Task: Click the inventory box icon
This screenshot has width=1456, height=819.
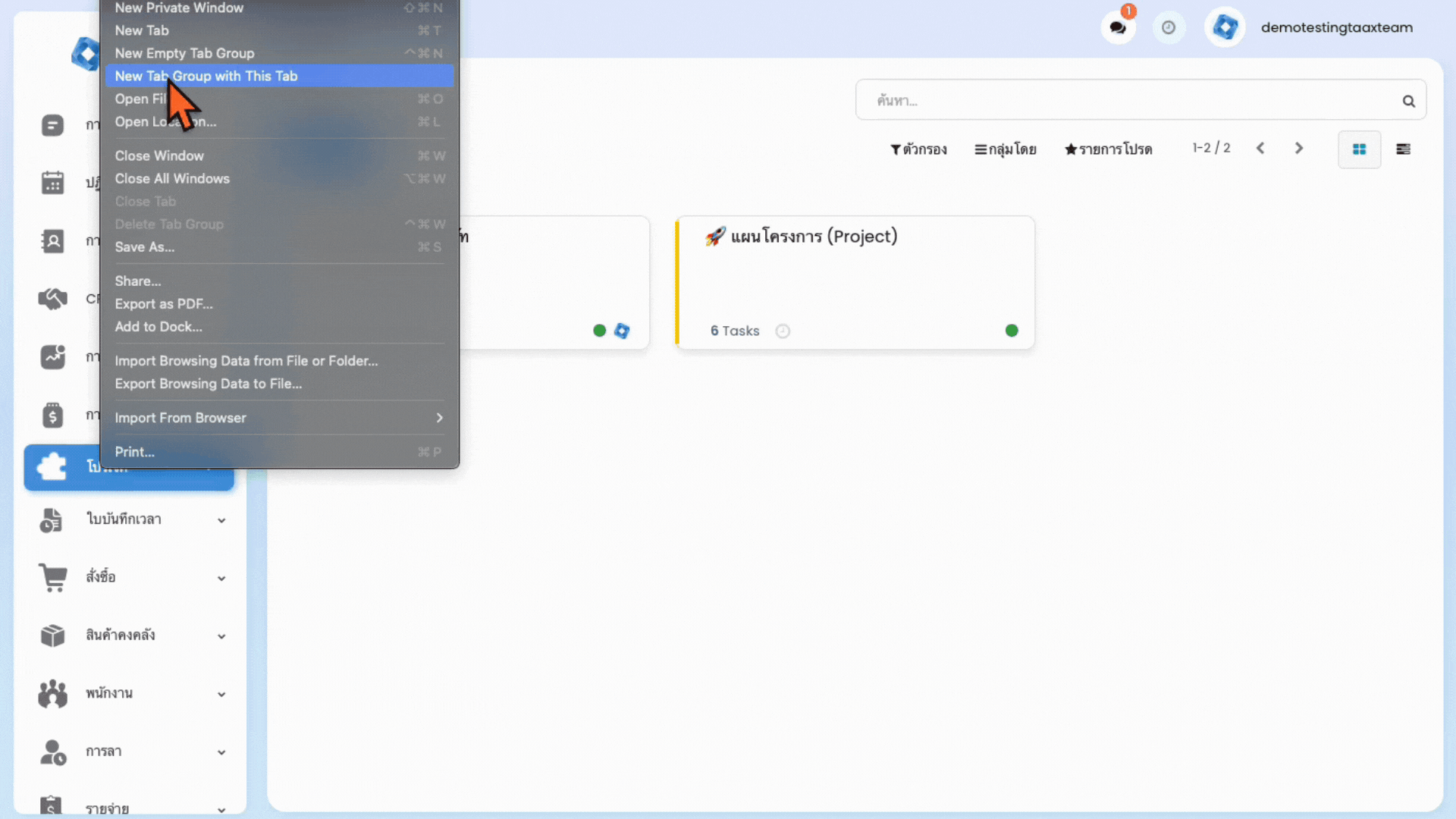Action: click(52, 635)
